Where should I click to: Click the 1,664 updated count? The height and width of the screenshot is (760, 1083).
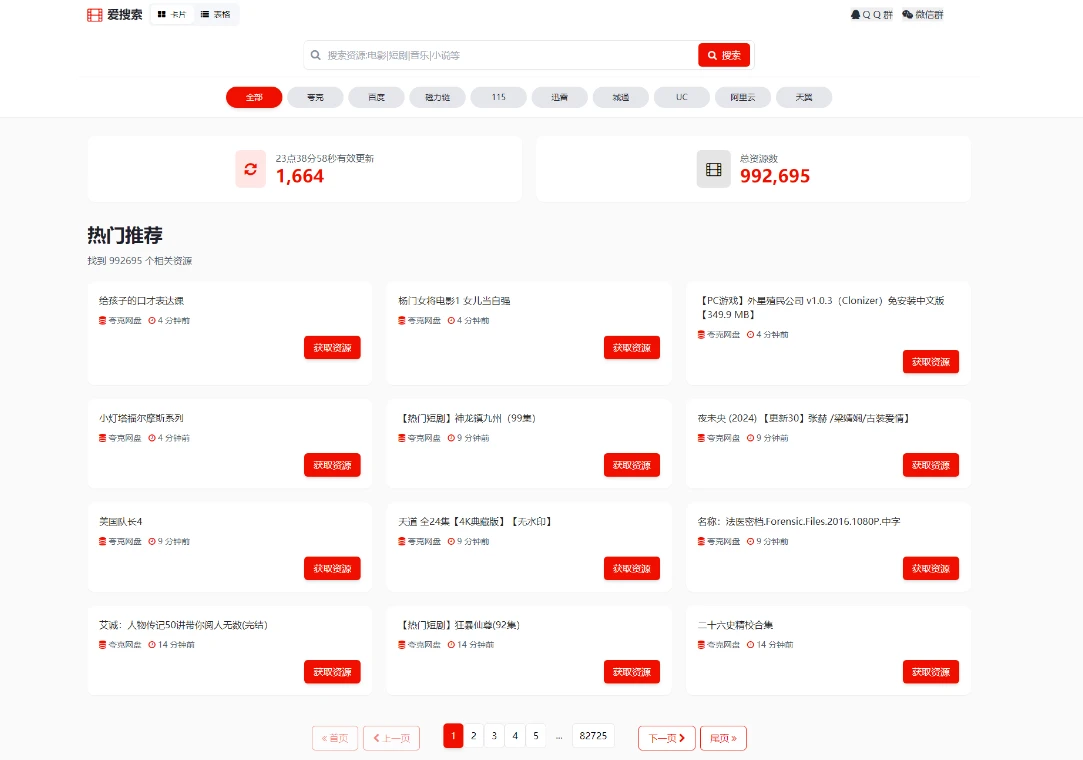click(300, 176)
